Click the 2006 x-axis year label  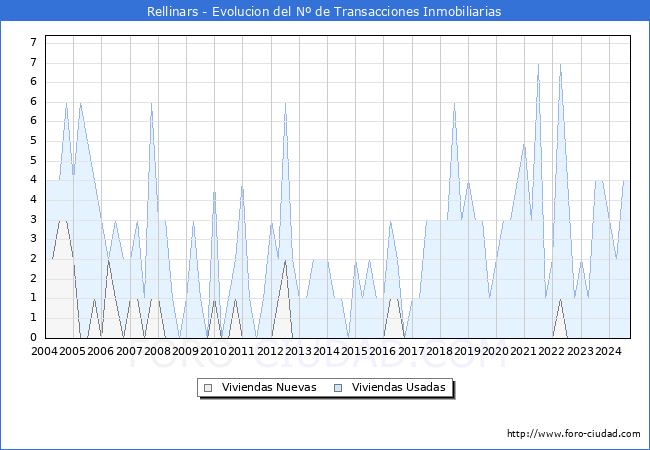[101, 351]
